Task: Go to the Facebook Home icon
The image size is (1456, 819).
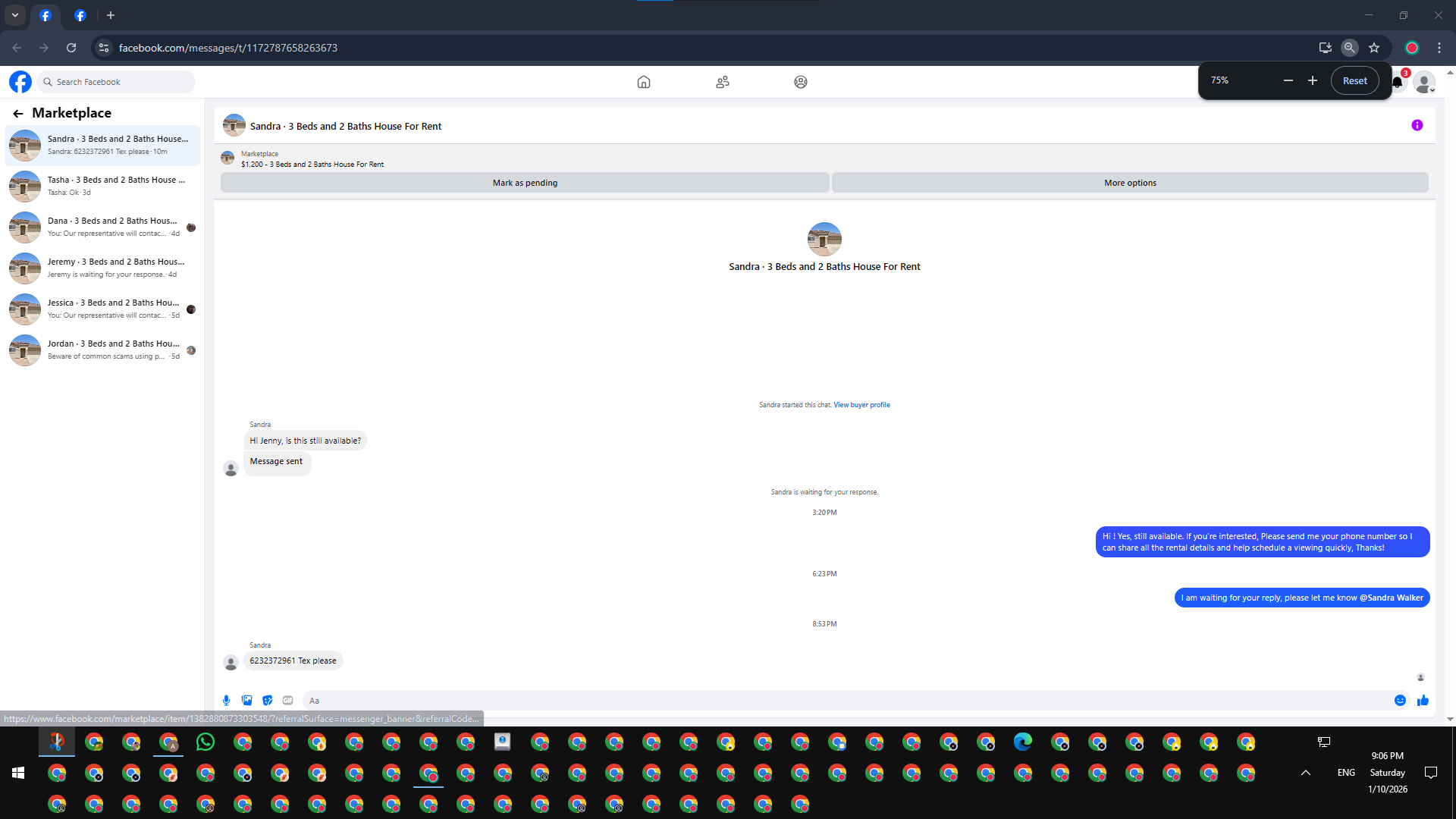Action: point(643,82)
